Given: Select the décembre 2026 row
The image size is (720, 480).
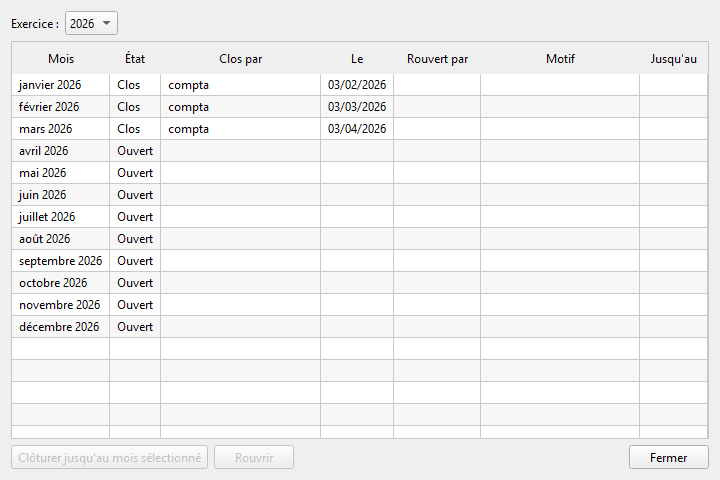Looking at the screenshot, I should tap(360, 327).
